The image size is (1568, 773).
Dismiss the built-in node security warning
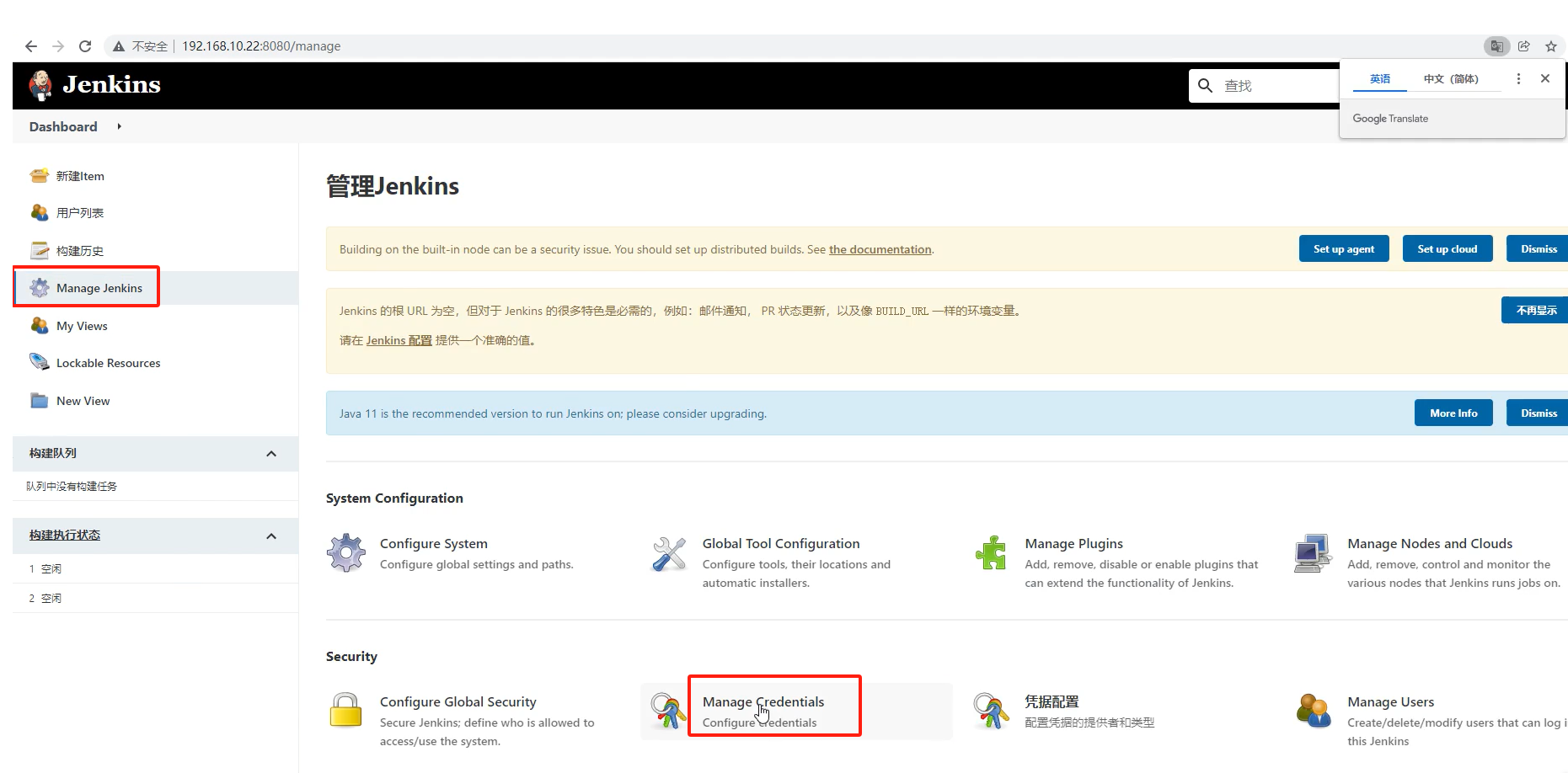point(1538,249)
